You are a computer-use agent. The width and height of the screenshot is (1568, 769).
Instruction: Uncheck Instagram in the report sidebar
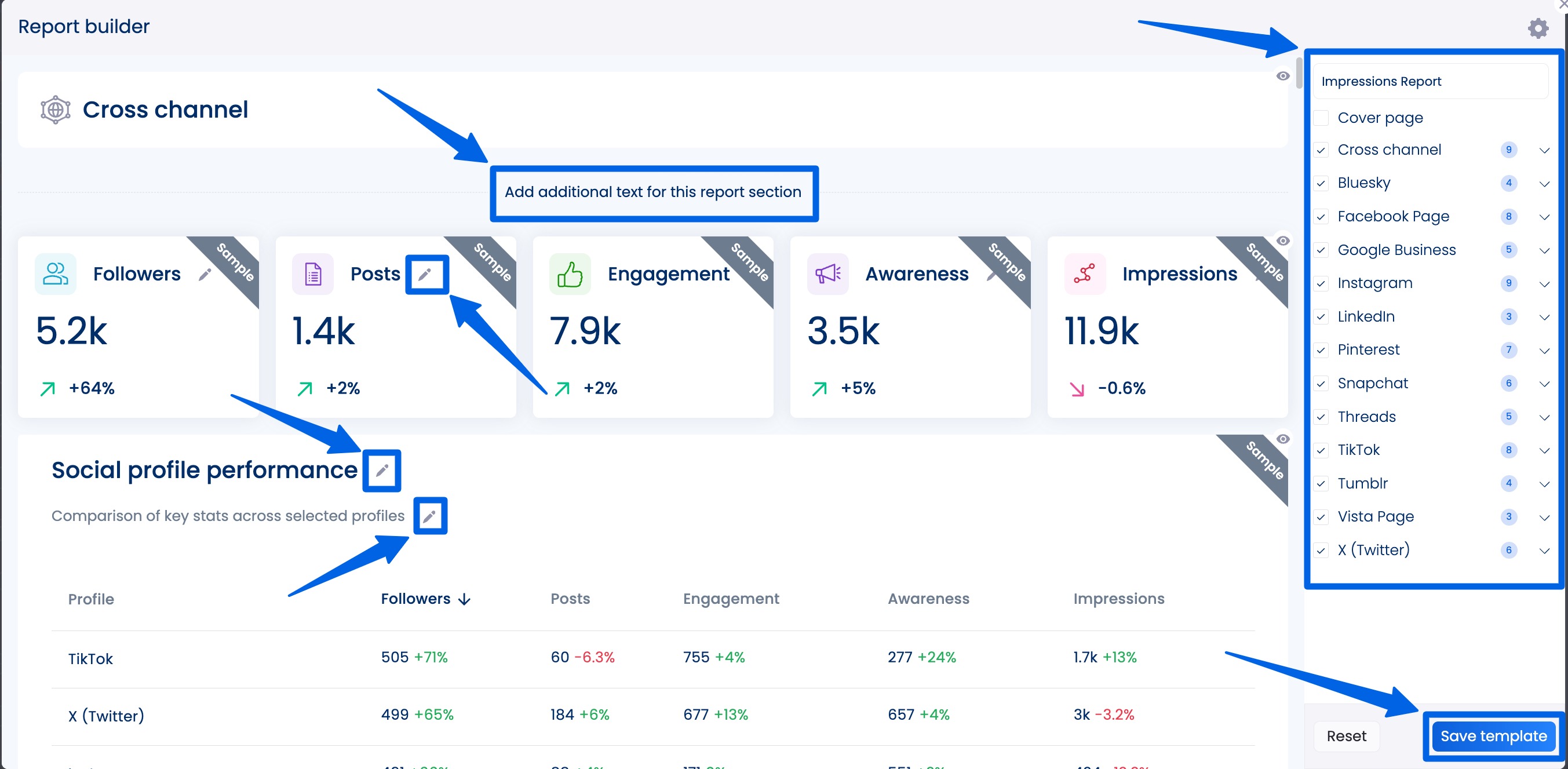pyautogui.click(x=1321, y=283)
